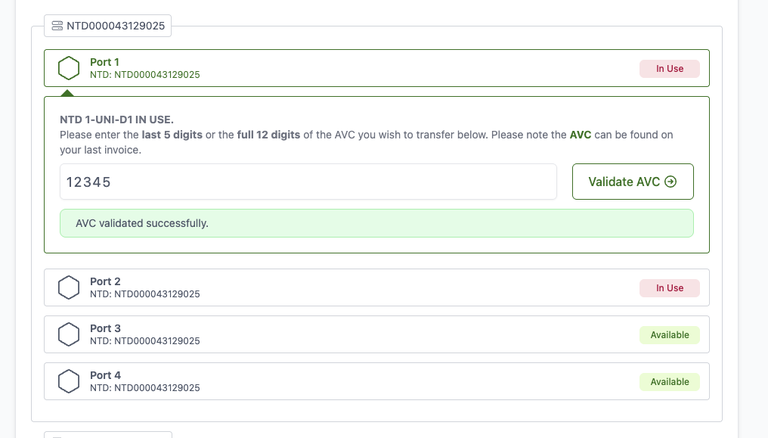Click the green AVC link in instructions
This screenshot has height=438, width=768.
[580, 135]
